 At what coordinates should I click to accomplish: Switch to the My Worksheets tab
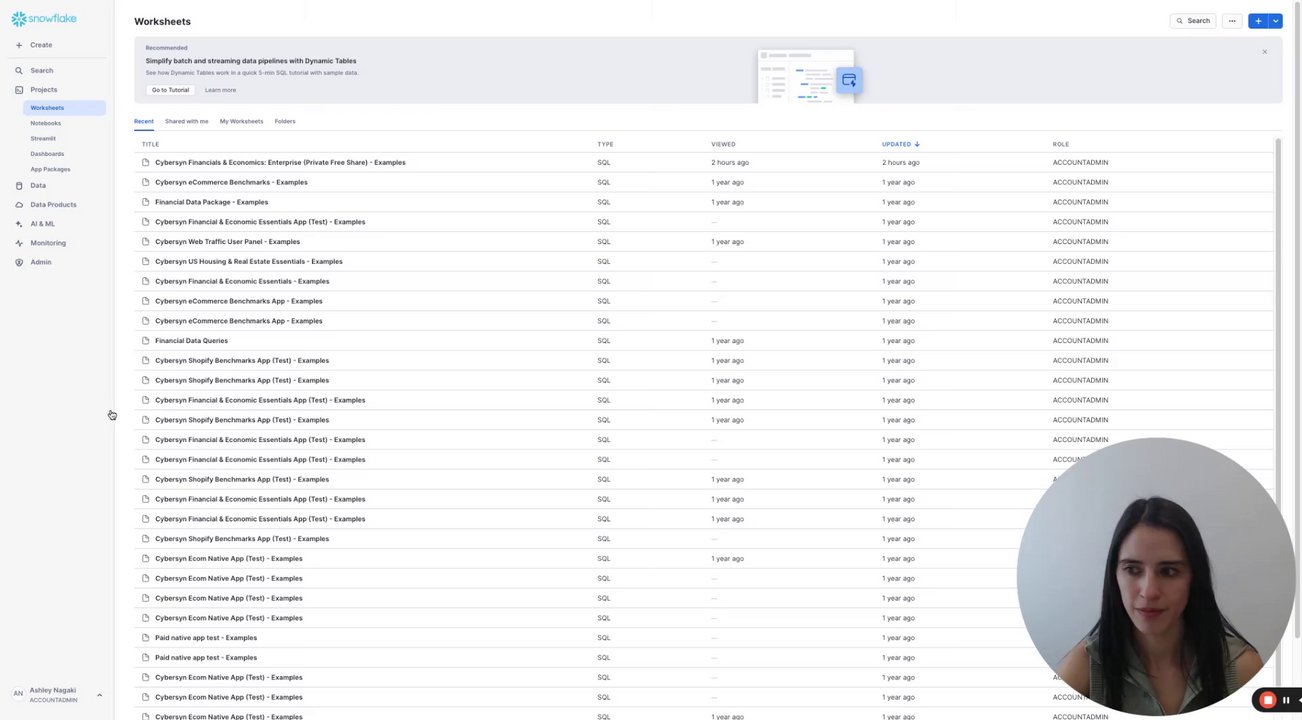[241, 122]
